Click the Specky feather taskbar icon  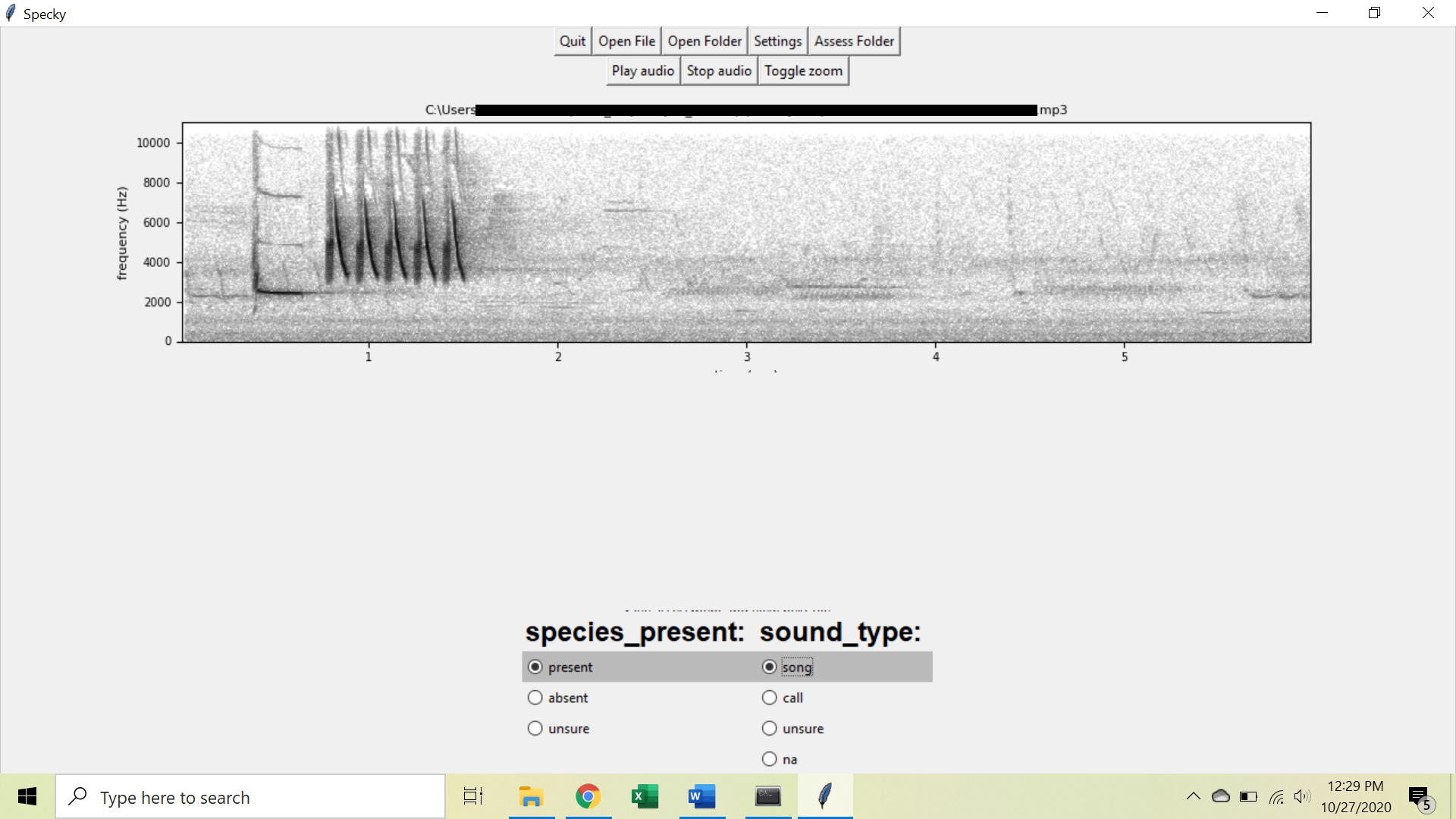click(824, 796)
